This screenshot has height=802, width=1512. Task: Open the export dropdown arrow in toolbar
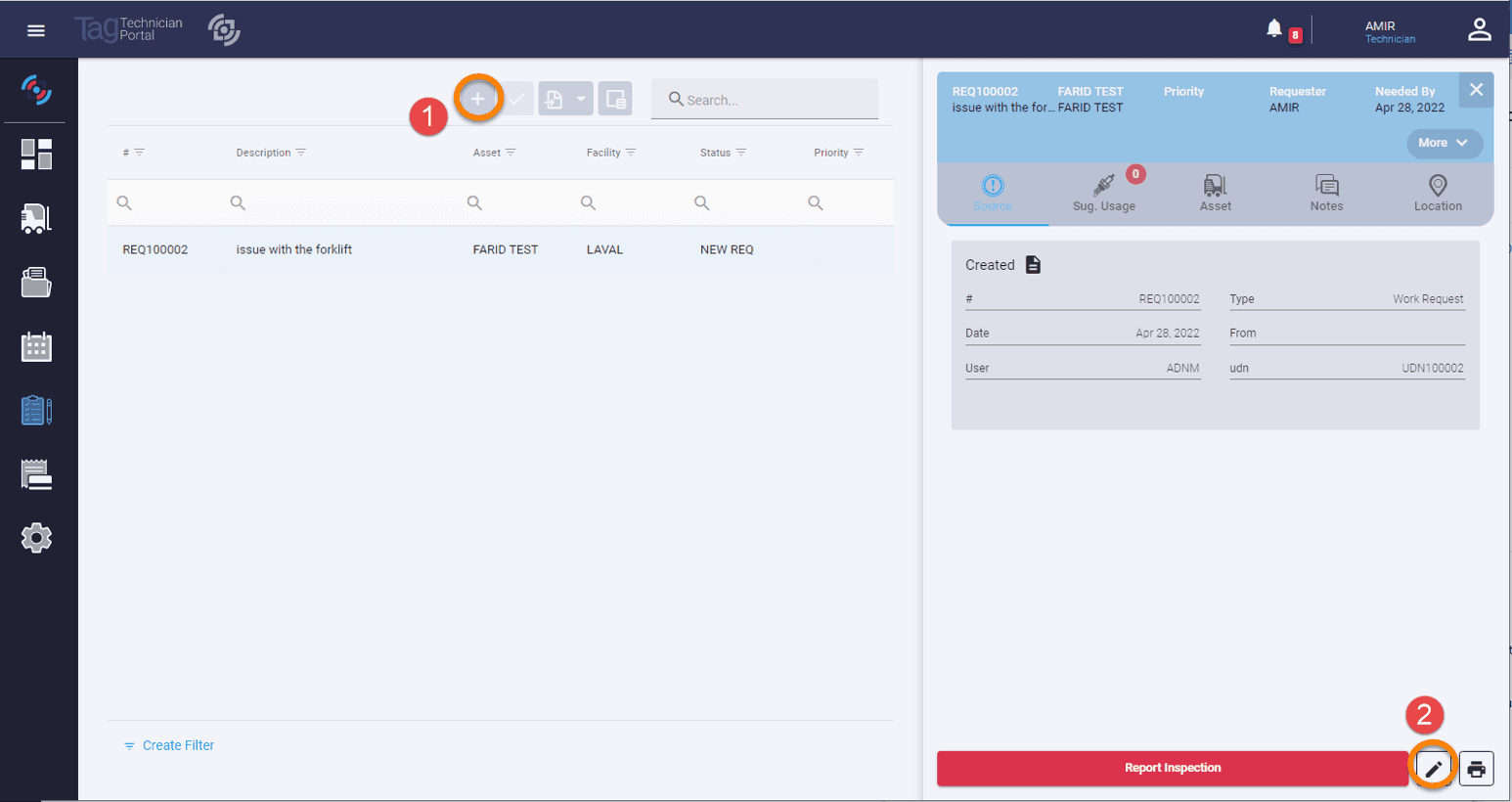click(581, 99)
